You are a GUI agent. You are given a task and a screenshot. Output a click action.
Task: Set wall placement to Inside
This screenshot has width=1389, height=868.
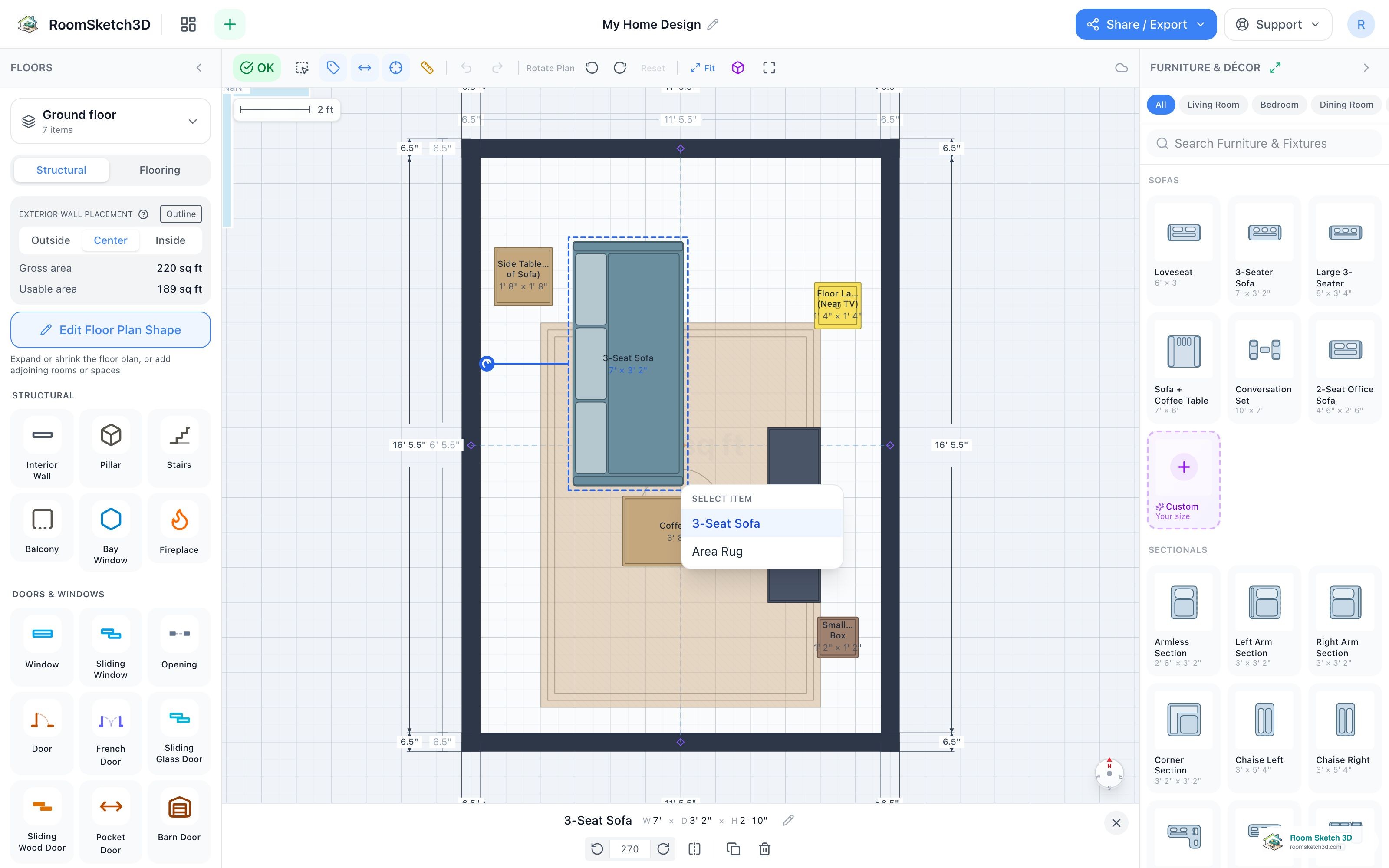[x=171, y=240]
